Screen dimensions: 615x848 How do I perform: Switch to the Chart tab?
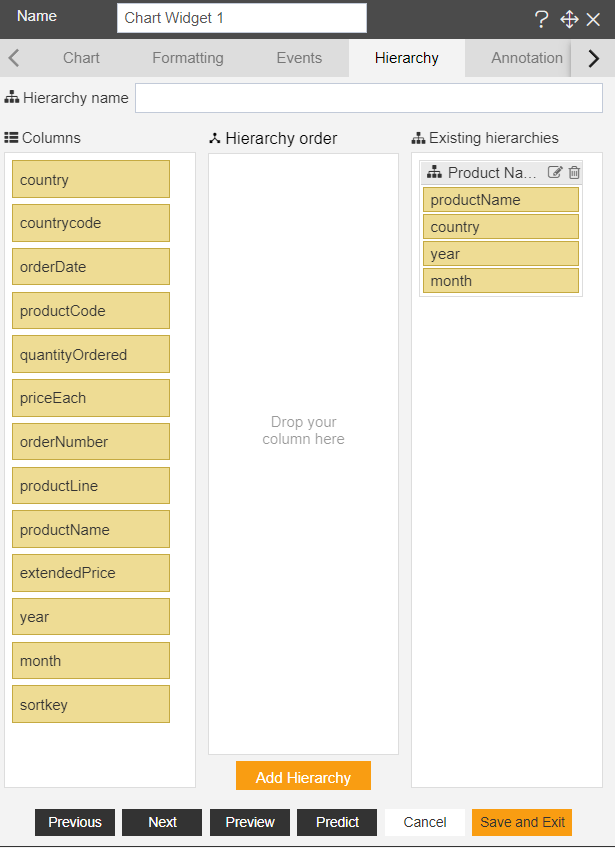[81, 58]
